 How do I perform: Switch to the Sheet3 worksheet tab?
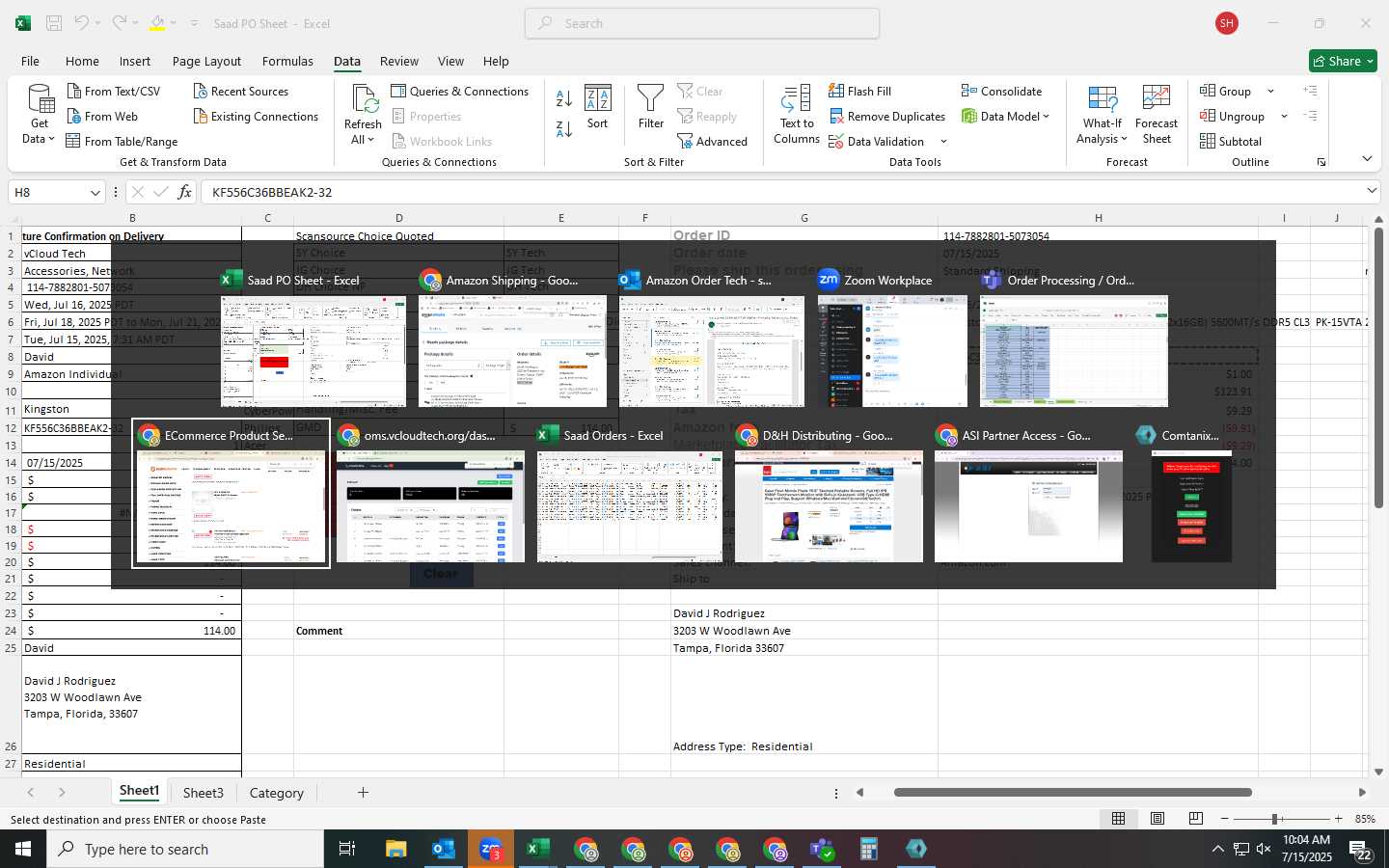203,793
